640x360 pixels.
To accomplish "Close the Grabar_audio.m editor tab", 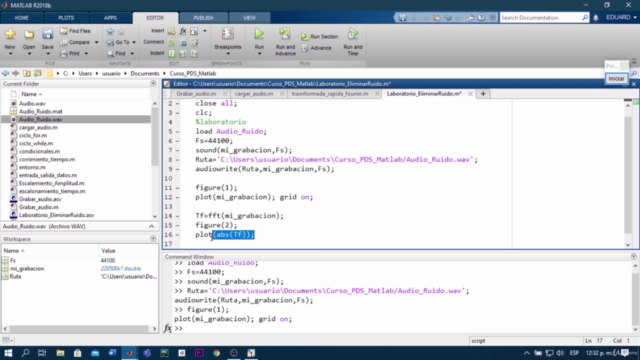I will [x=224, y=94].
